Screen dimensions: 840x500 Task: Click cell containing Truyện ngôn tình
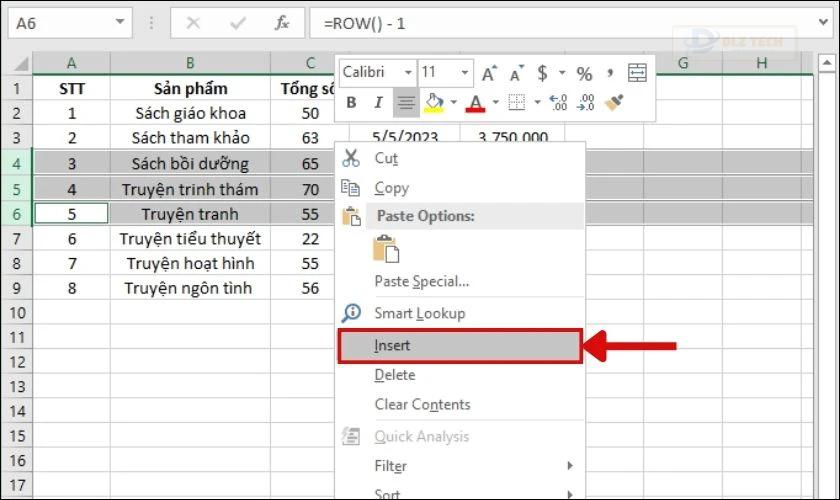coord(190,288)
